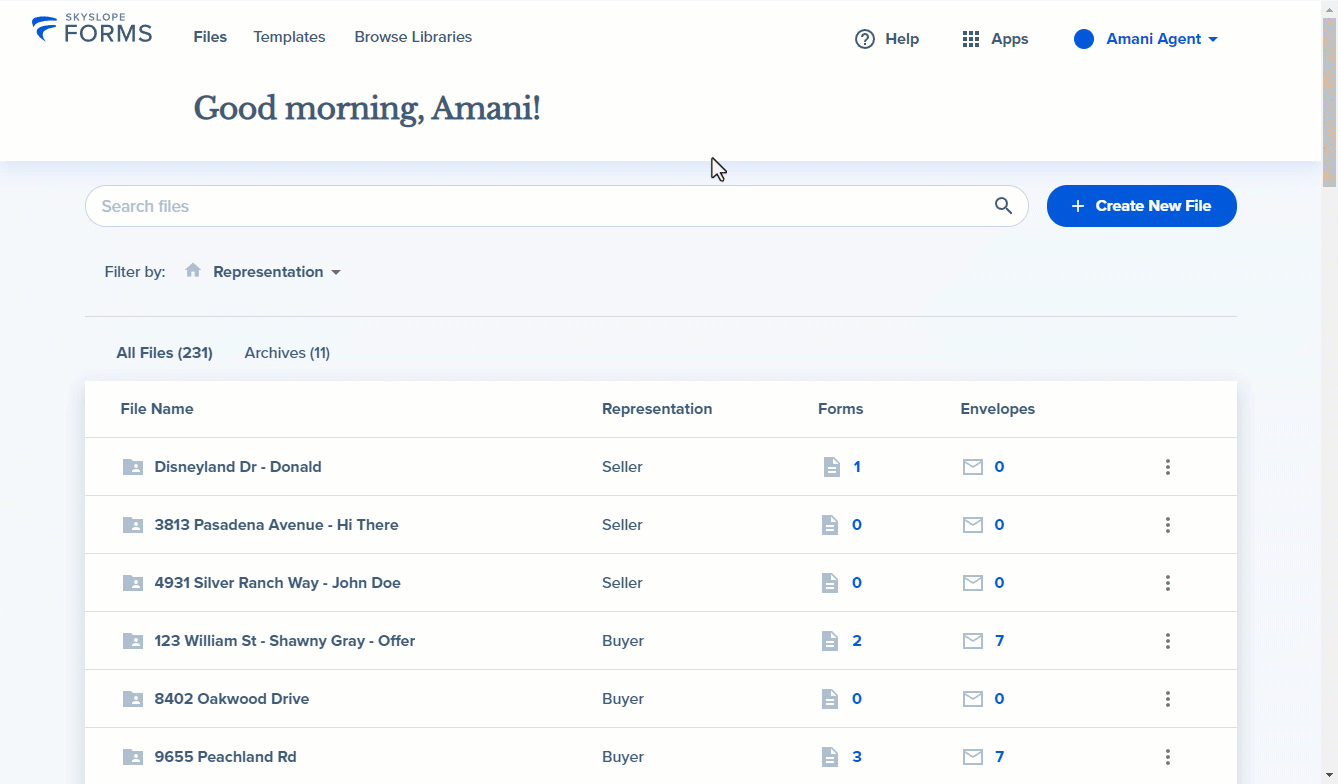The image size is (1338, 784).
Task: Open more options for 123 William St
Action: (x=1167, y=641)
